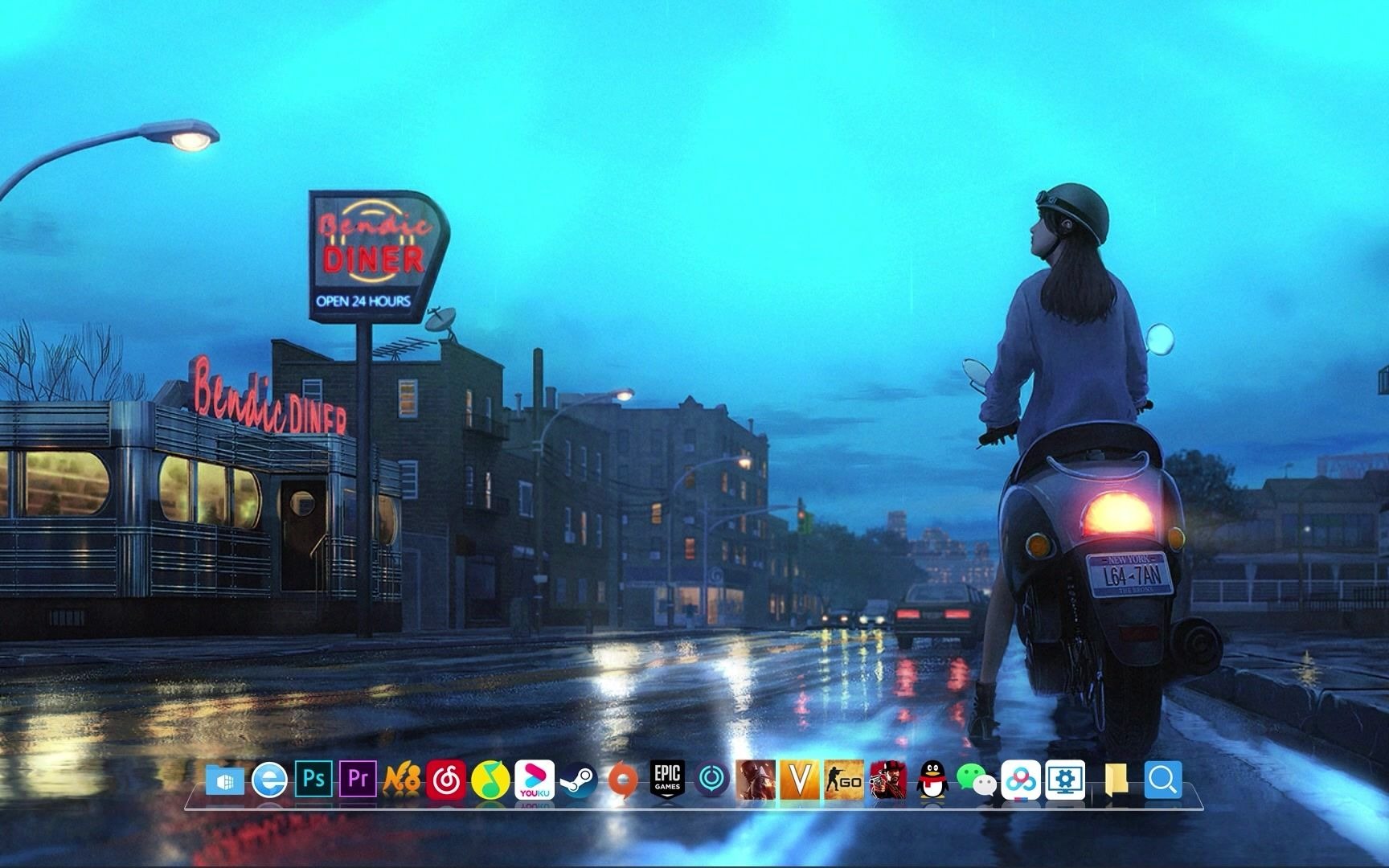
Task: Open the blue Windows folder dock icon
Action: pyautogui.click(x=225, y=780)
